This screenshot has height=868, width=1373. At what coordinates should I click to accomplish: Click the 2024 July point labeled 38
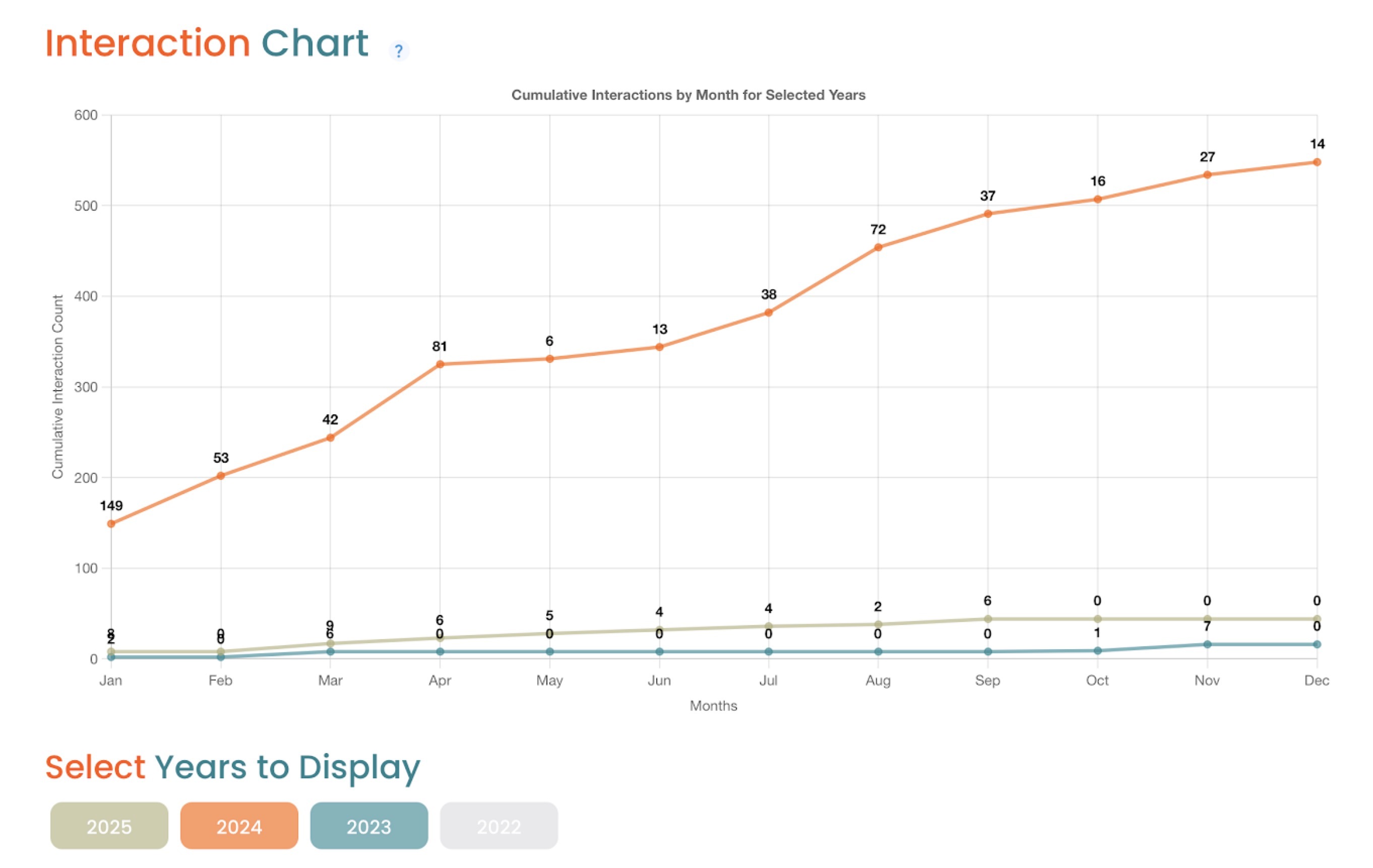tap(769, 313)
